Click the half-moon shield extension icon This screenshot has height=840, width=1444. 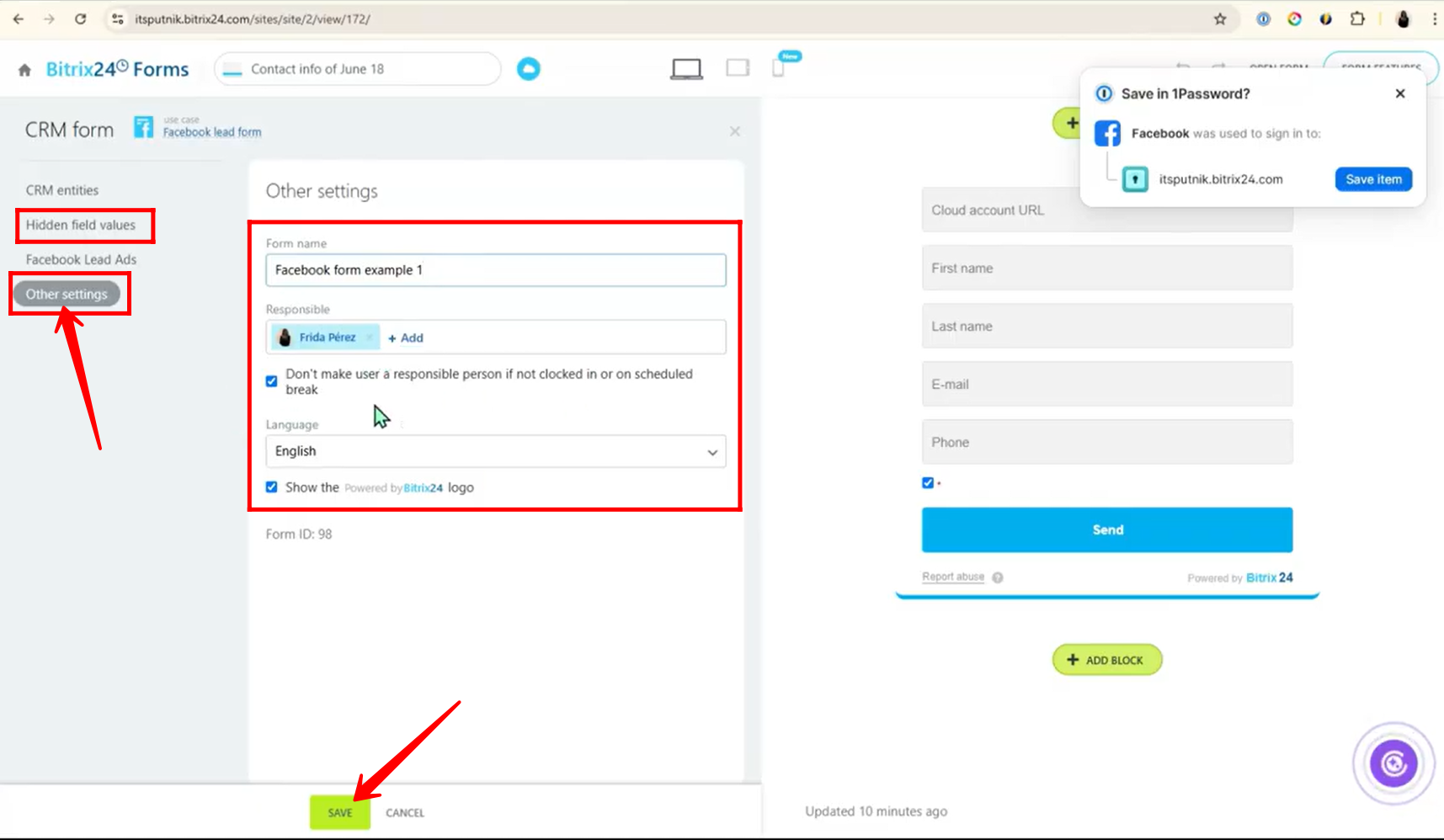[1325, 19]
